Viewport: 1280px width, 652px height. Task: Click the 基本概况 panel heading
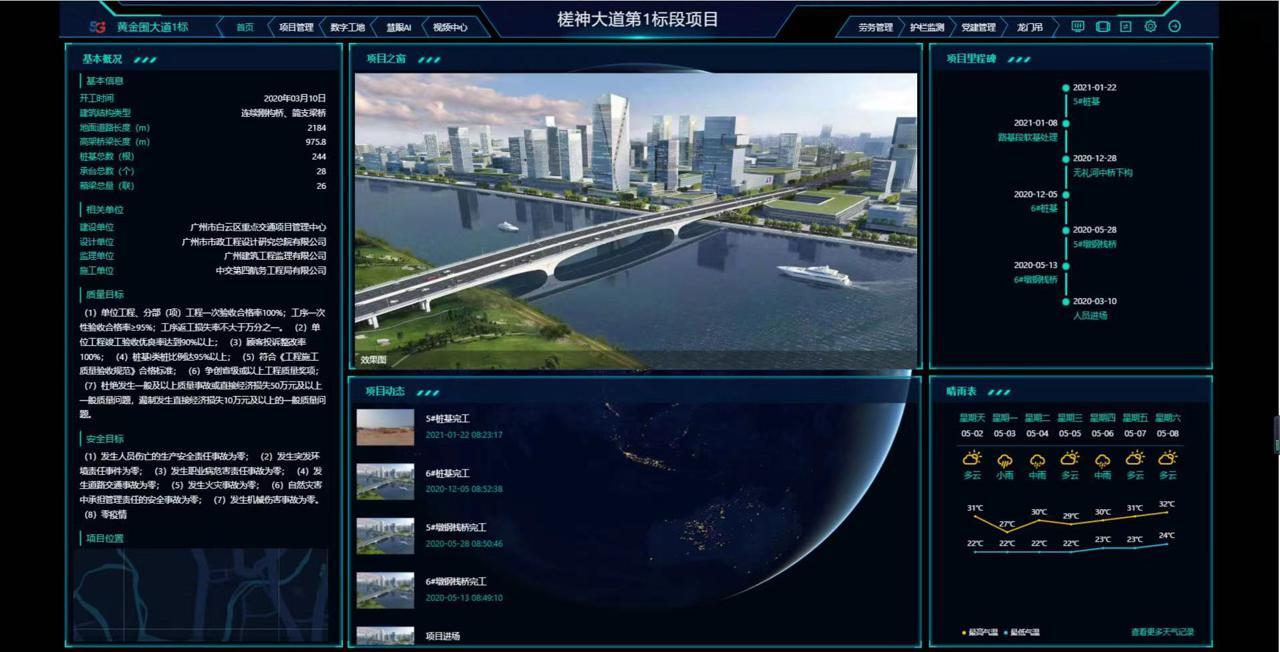pyautogui.click(x=102, y=59)
